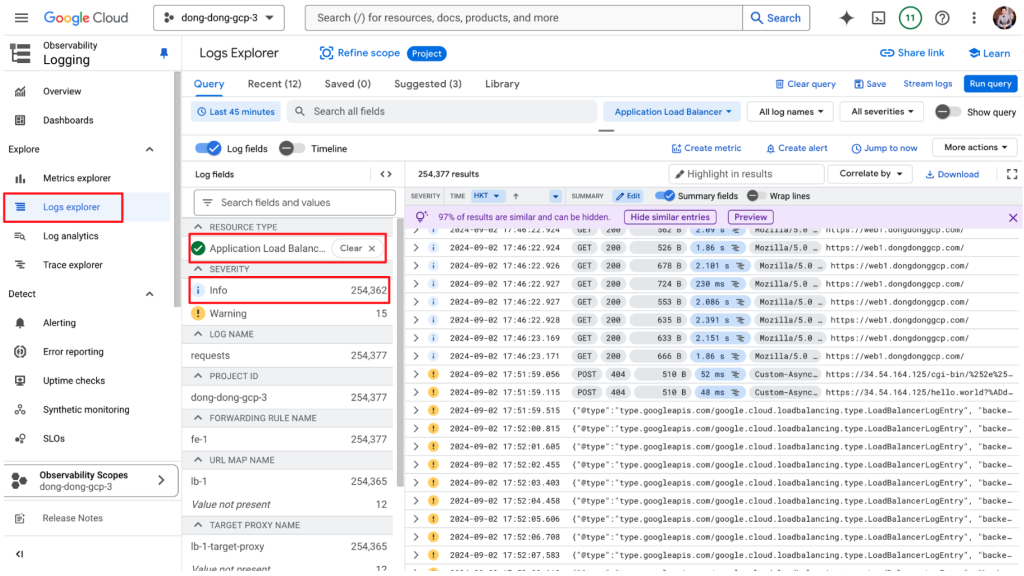Switch to the Recent (12) tab
The height and width of the screenshot is (576, 1024).
pos(274,84)
